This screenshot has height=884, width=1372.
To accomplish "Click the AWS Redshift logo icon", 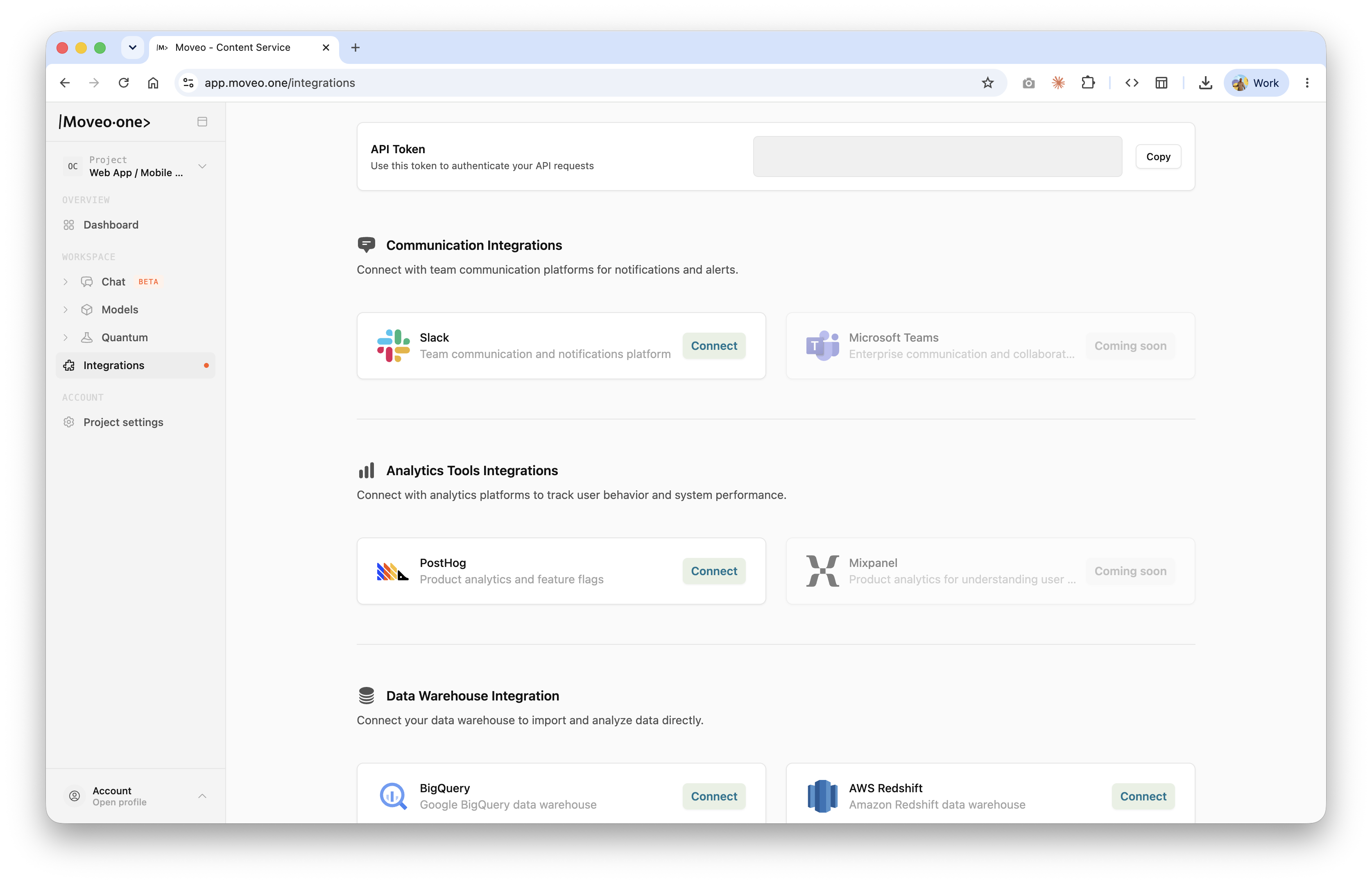I will pyautogui.click(x=822, y=796).
